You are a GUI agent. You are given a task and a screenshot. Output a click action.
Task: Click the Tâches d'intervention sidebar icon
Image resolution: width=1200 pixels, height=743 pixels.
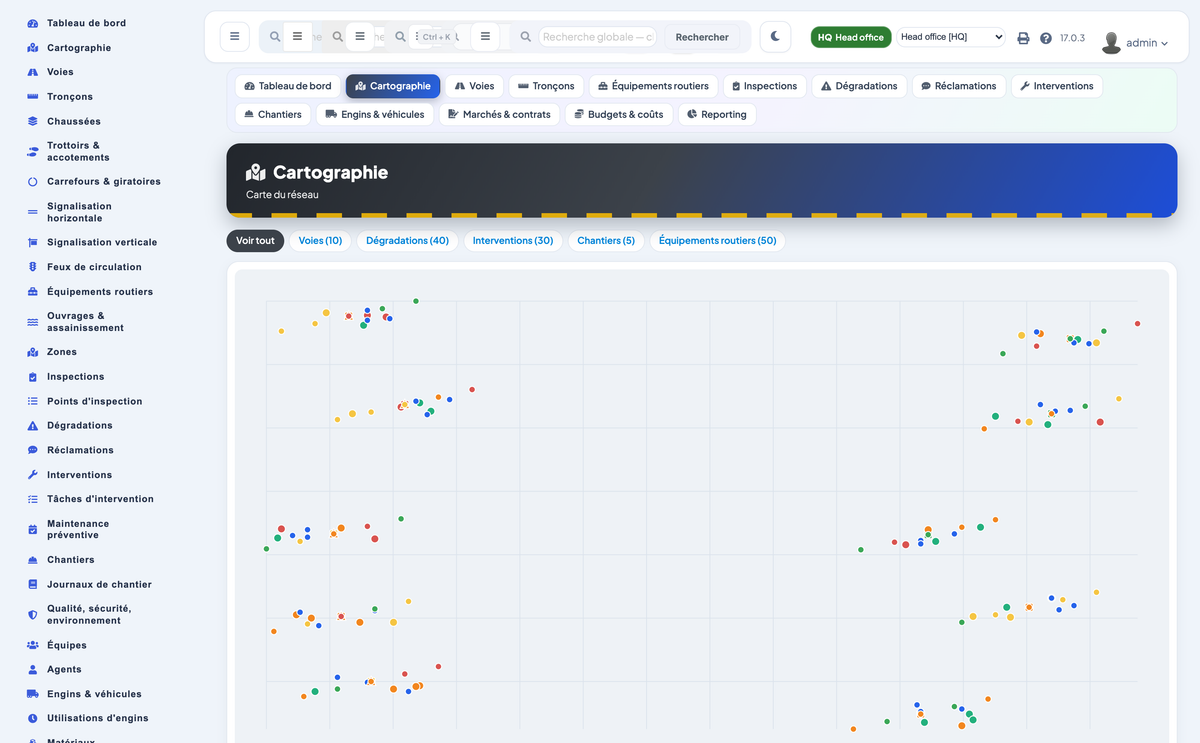pos(33,499)
